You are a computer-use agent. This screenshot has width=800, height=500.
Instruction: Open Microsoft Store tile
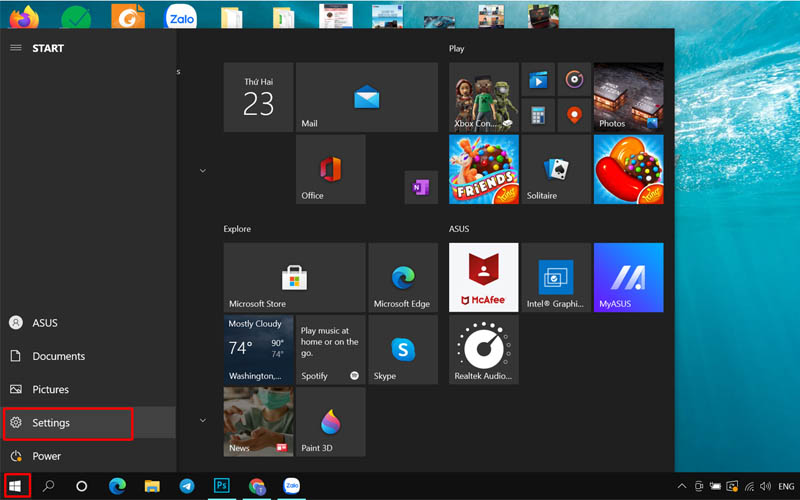tap(293, 278)
